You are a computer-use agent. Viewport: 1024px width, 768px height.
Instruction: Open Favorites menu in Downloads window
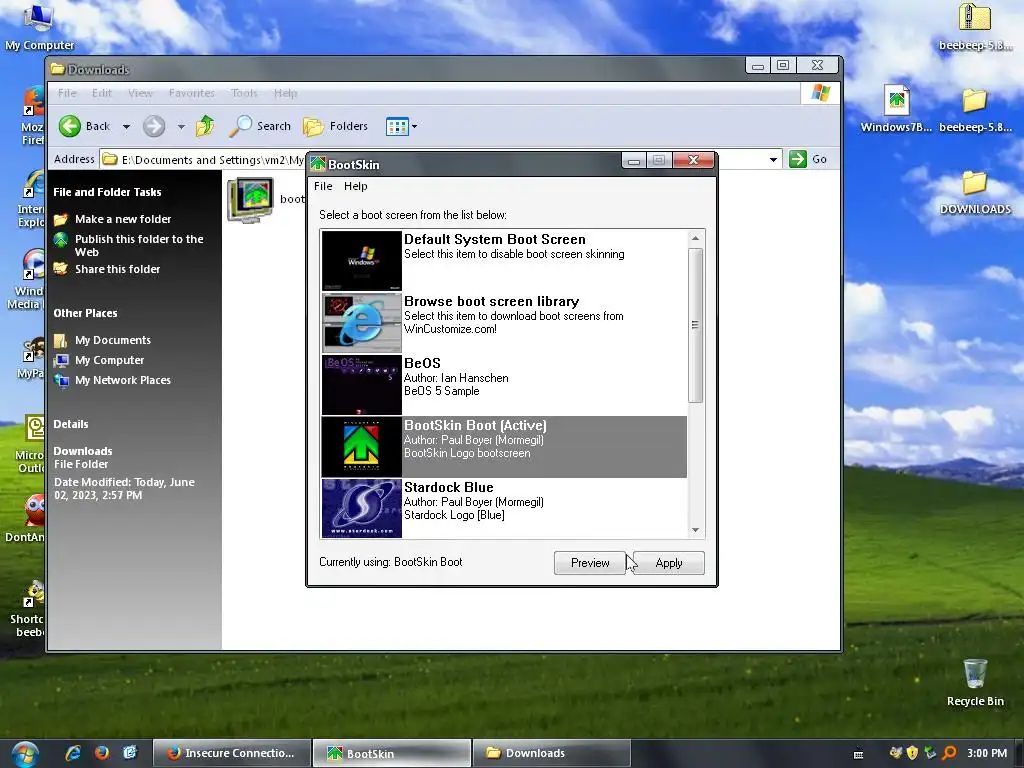(x=191, y=93)
